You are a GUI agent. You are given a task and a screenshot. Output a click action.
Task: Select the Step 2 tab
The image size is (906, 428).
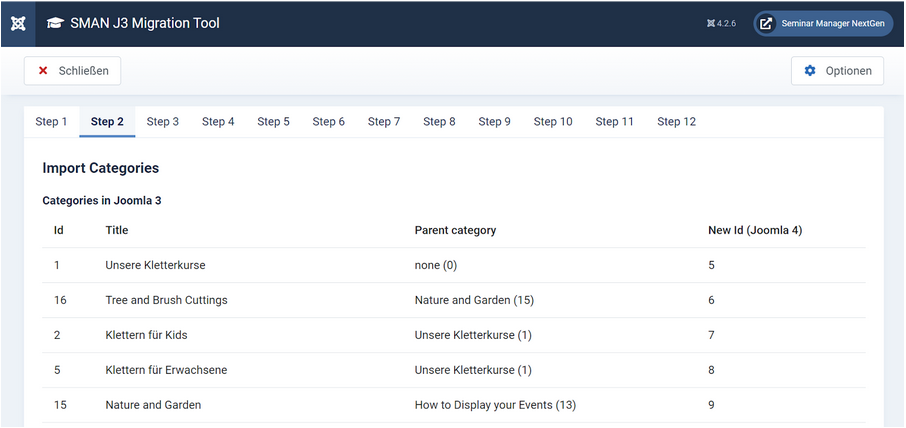pos(107,122)
